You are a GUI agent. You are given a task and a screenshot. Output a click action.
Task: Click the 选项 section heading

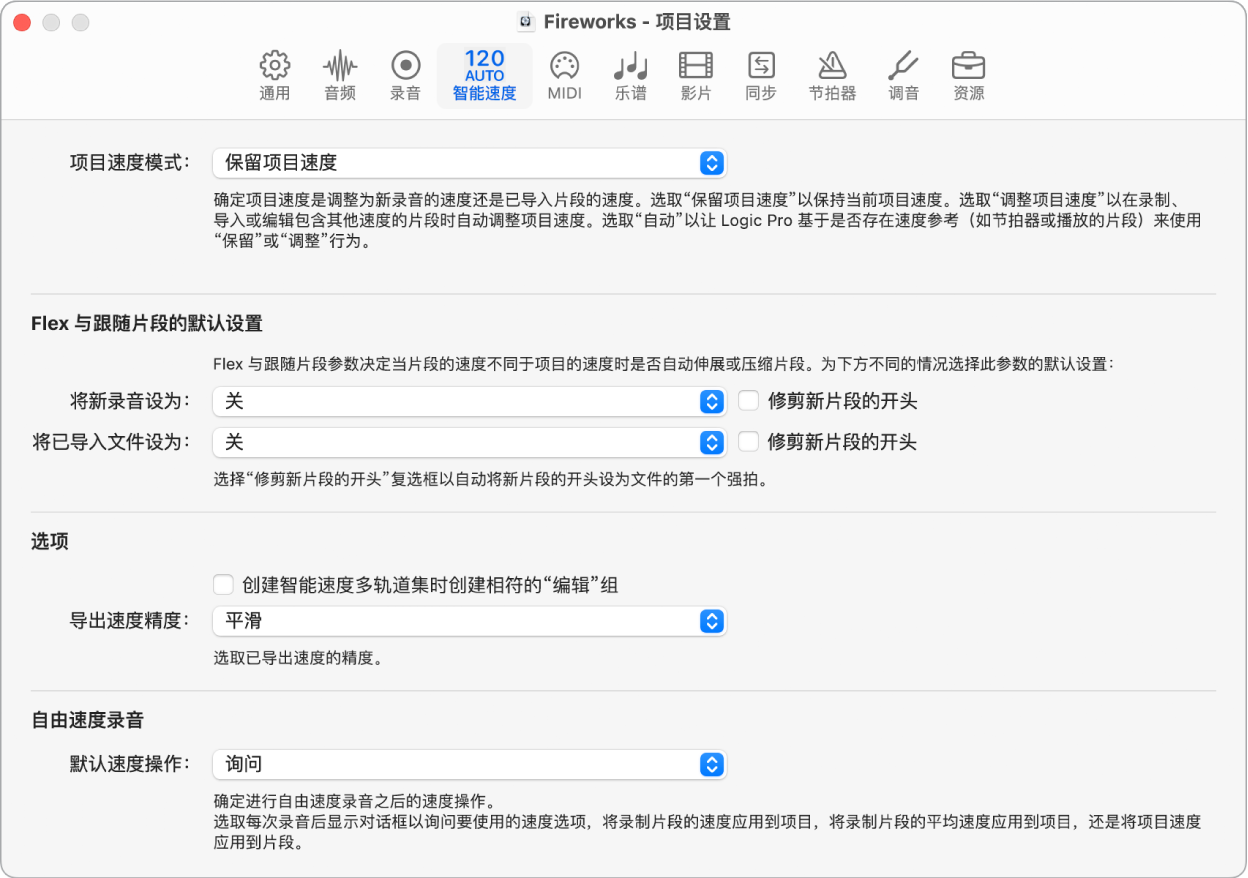coord(49,542)
